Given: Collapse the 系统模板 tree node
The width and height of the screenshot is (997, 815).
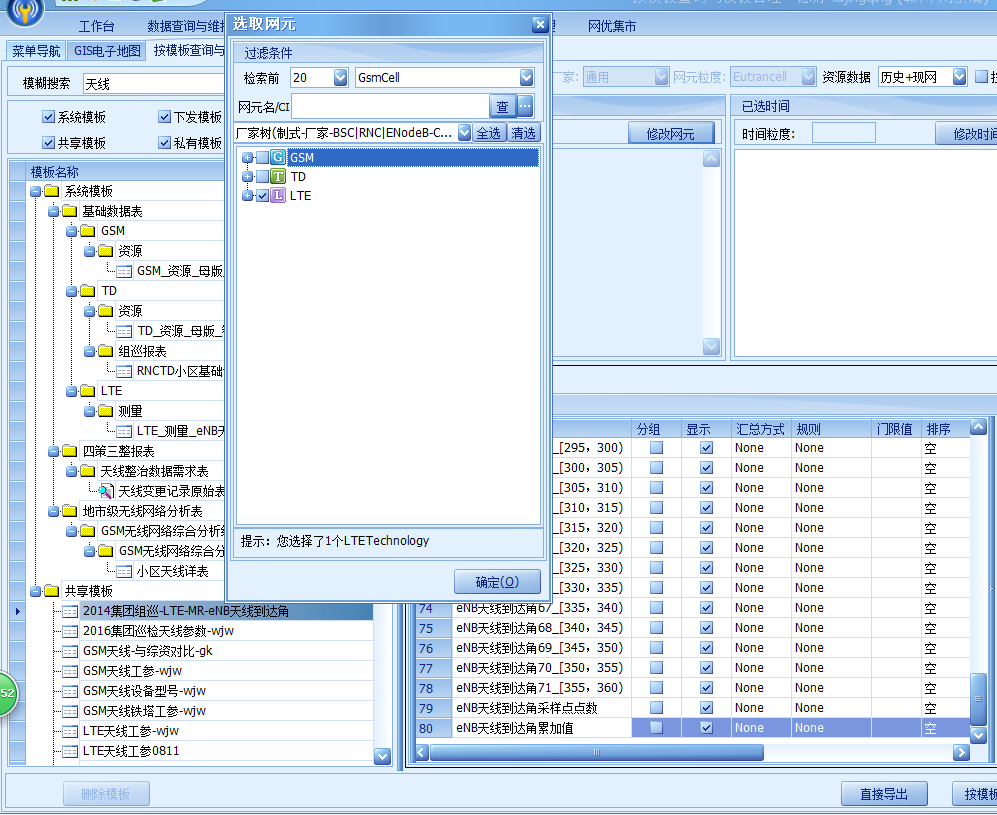Looking at the screenshot, I should (x=36, y=191).
